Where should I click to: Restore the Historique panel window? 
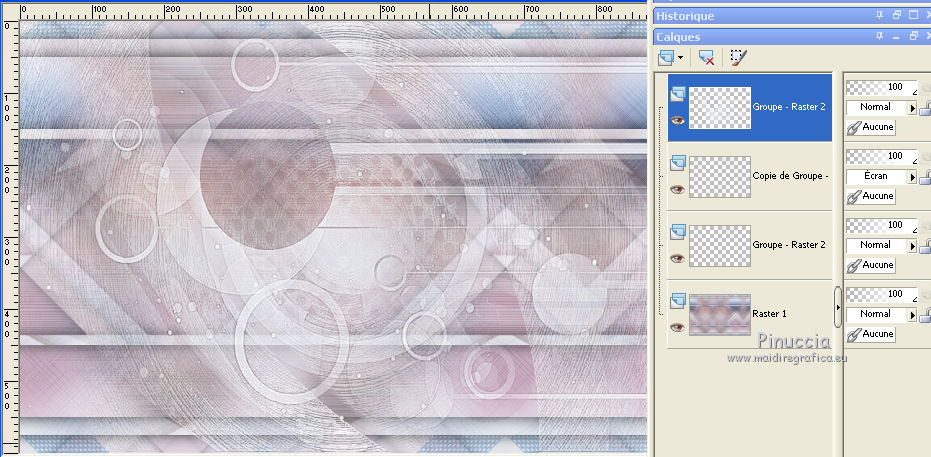897,15
